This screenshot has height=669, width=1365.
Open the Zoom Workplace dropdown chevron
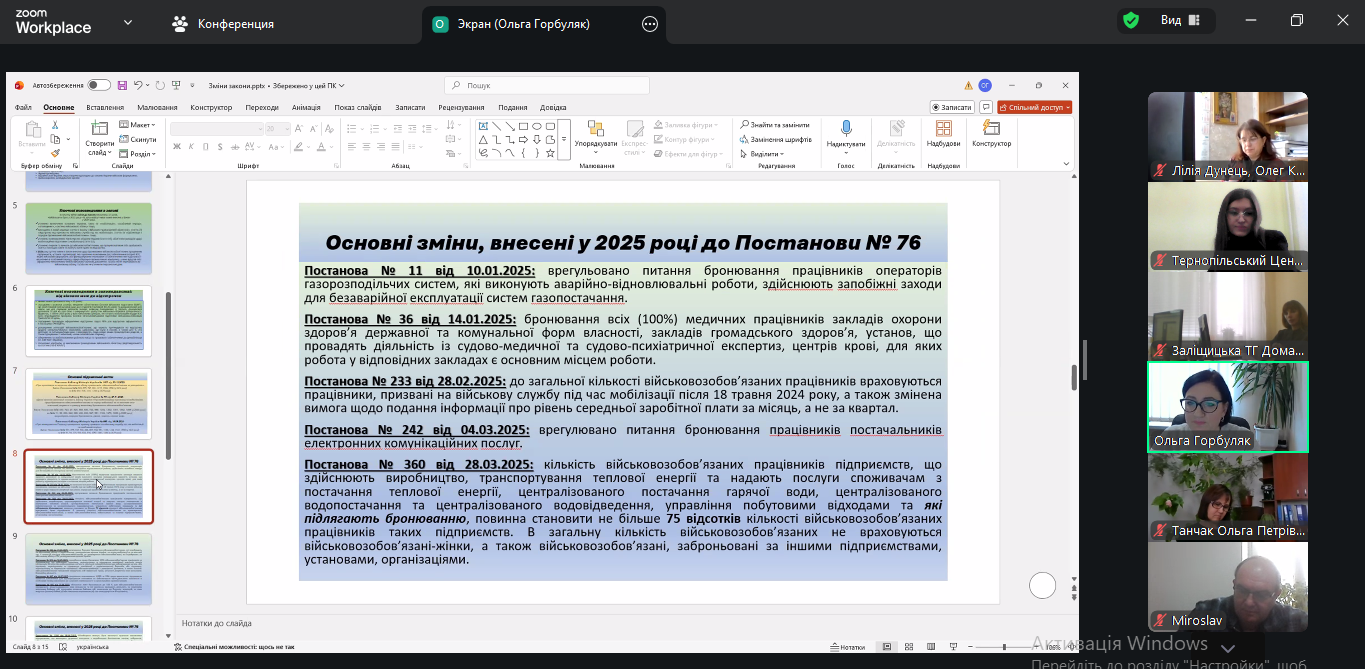tap(128, 22)
